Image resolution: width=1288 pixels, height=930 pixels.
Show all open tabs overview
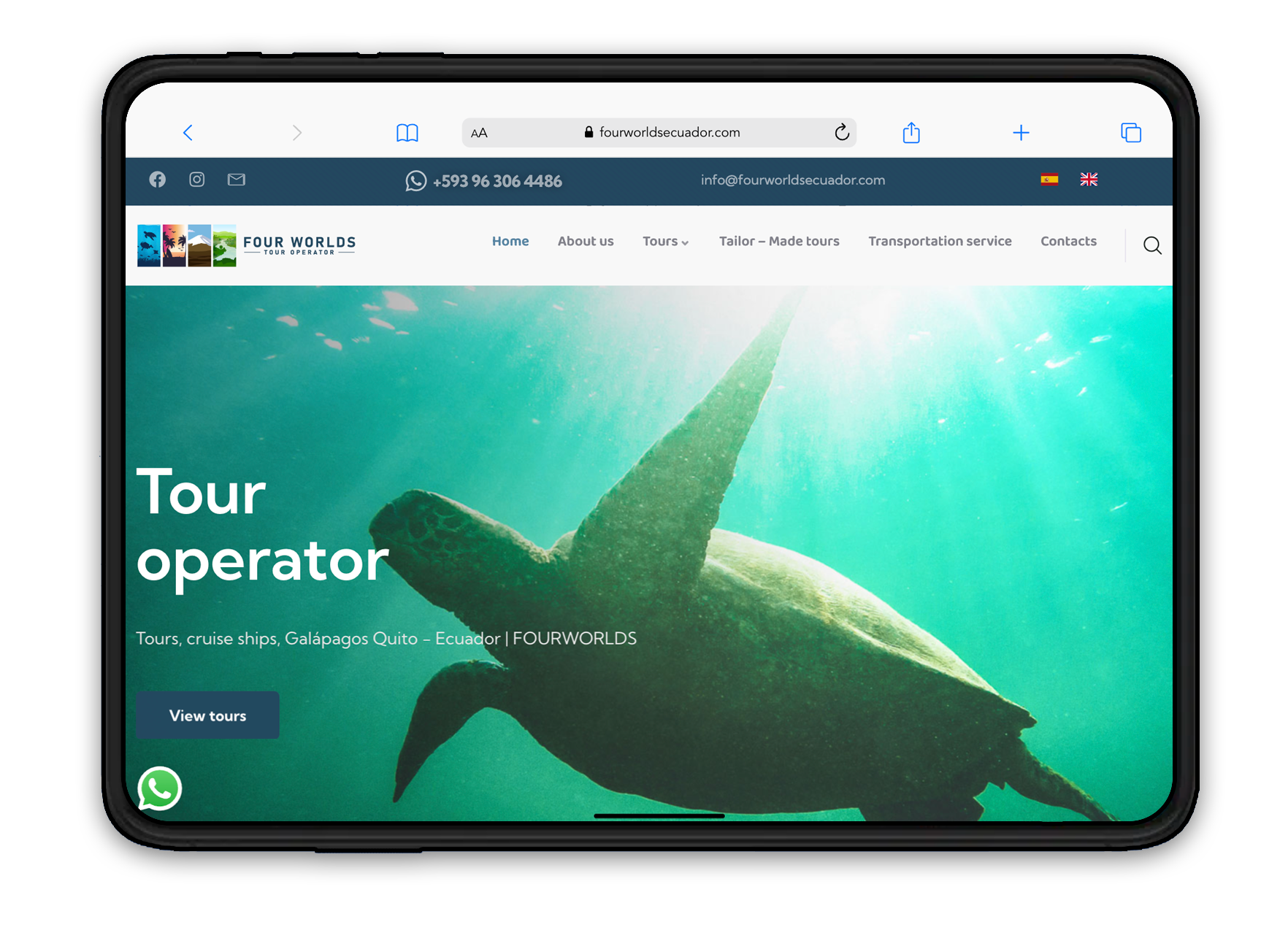click(1130, 133)
